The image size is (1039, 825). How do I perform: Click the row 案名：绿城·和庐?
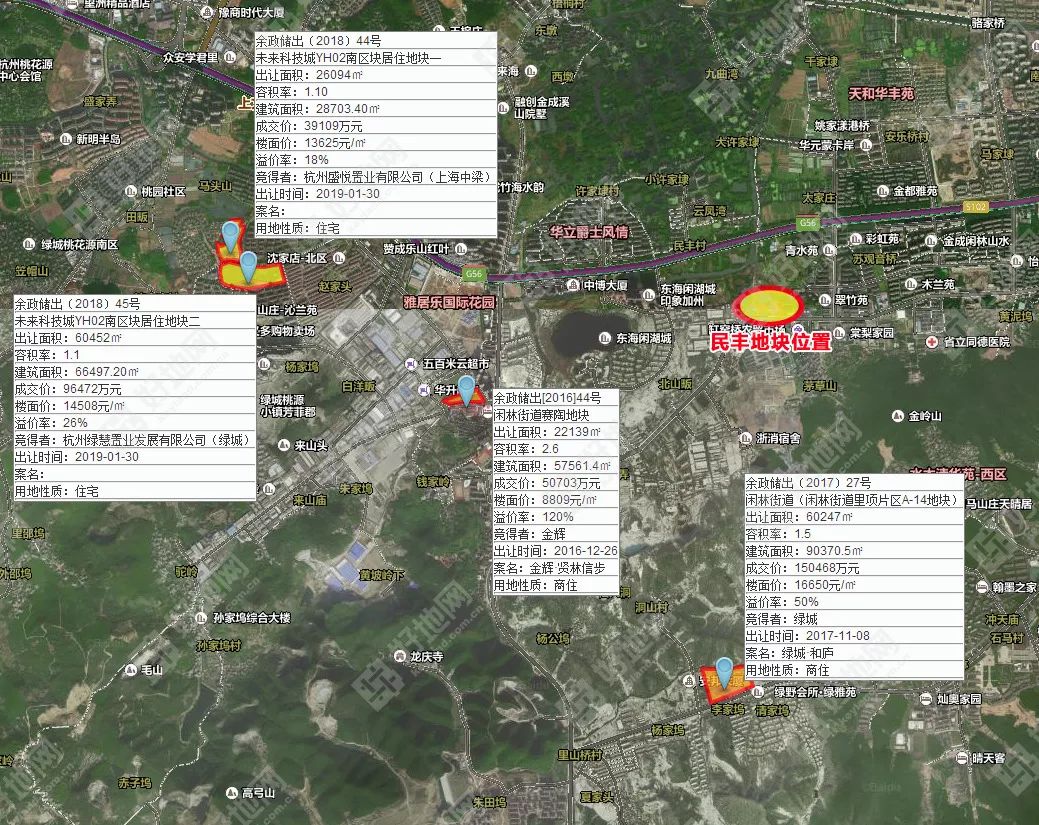(853, 653)
